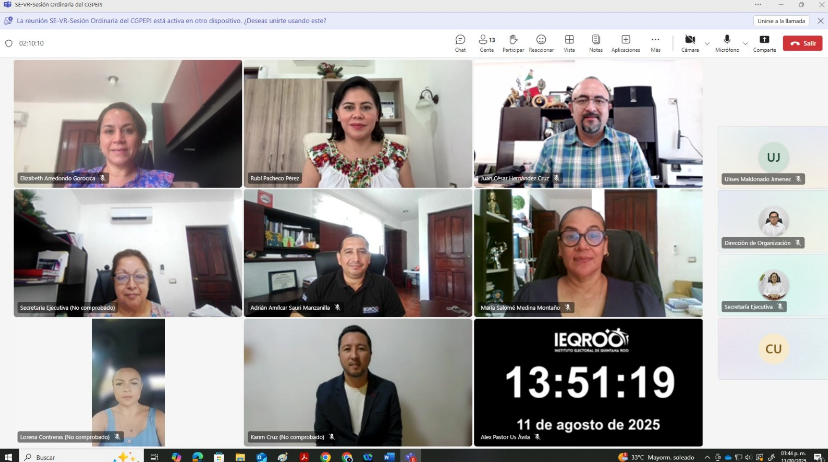Change the layout using Vista
Screen dimensions: 828x462
click(569, 42)
